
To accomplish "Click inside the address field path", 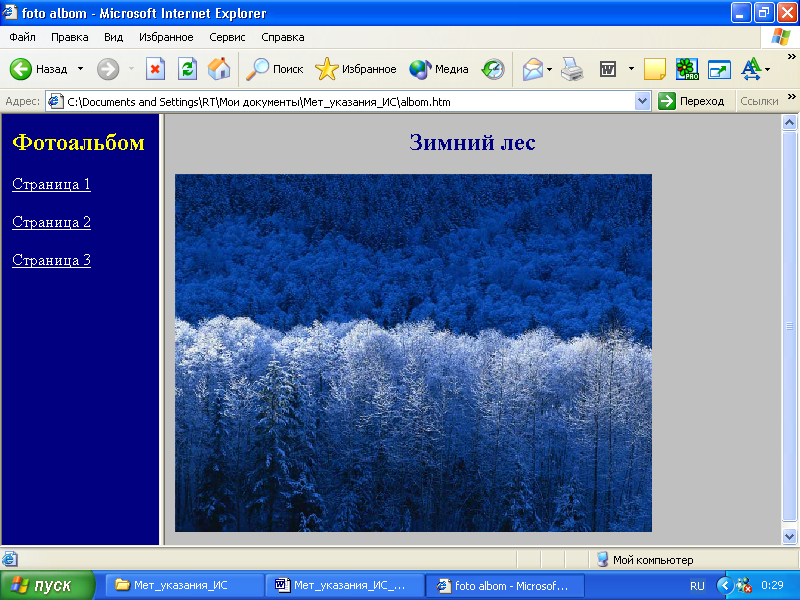I will (x=350, y=102).
